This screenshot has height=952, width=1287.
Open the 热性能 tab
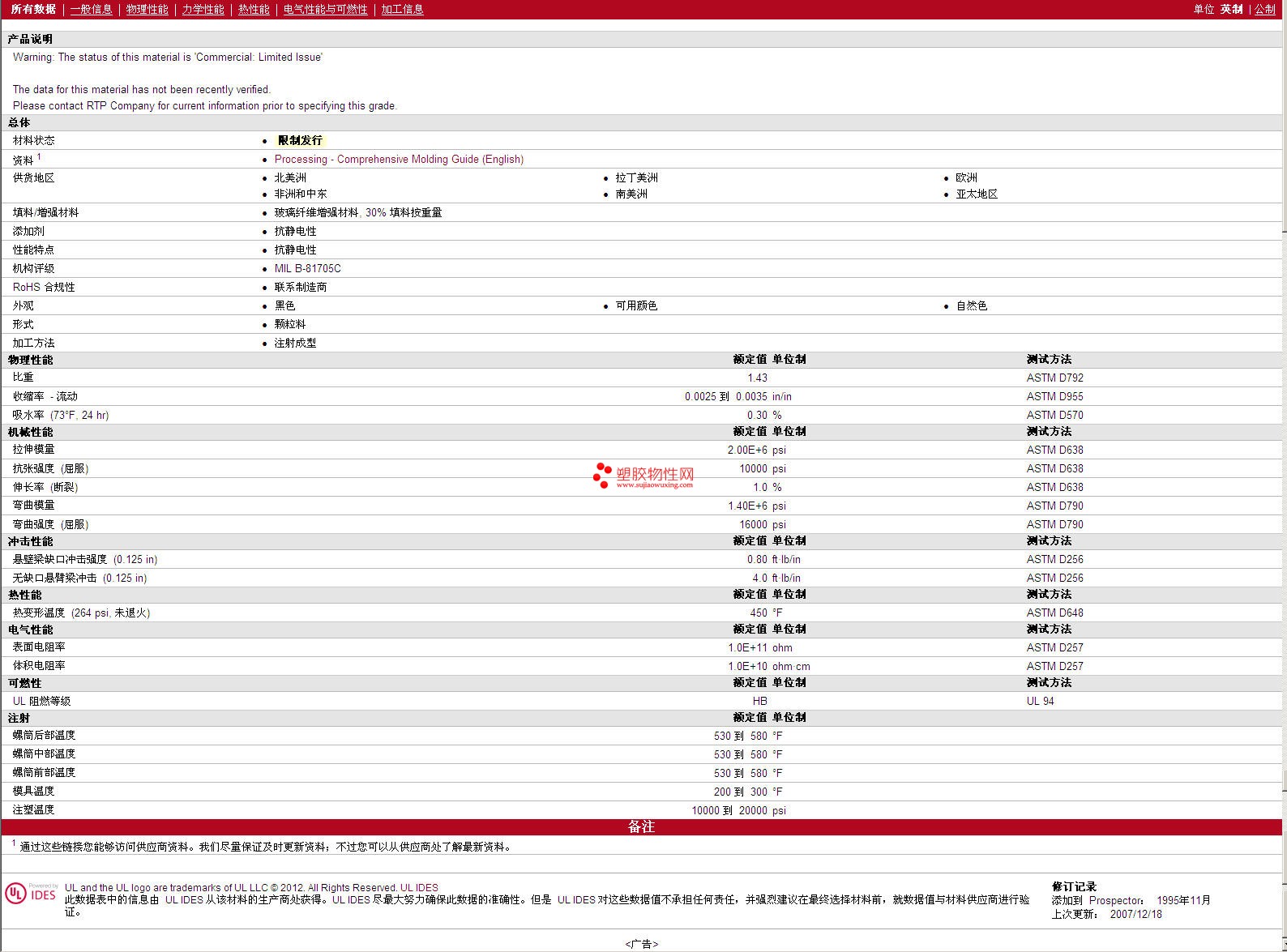pyautogui.click(x=254, y=10)
